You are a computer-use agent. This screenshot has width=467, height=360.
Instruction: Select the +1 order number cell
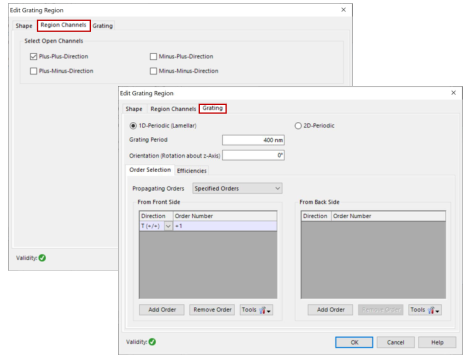point(225,226)
